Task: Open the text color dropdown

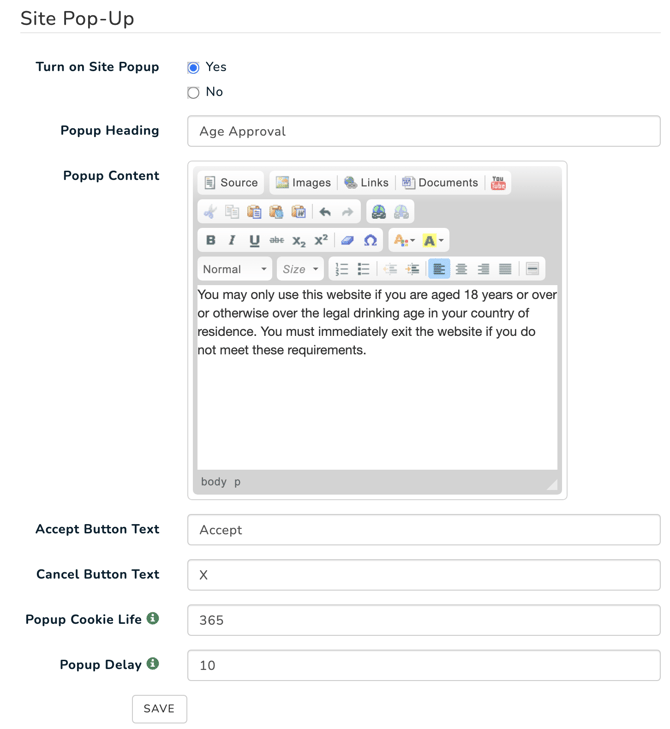Action: tap(404, 240)
